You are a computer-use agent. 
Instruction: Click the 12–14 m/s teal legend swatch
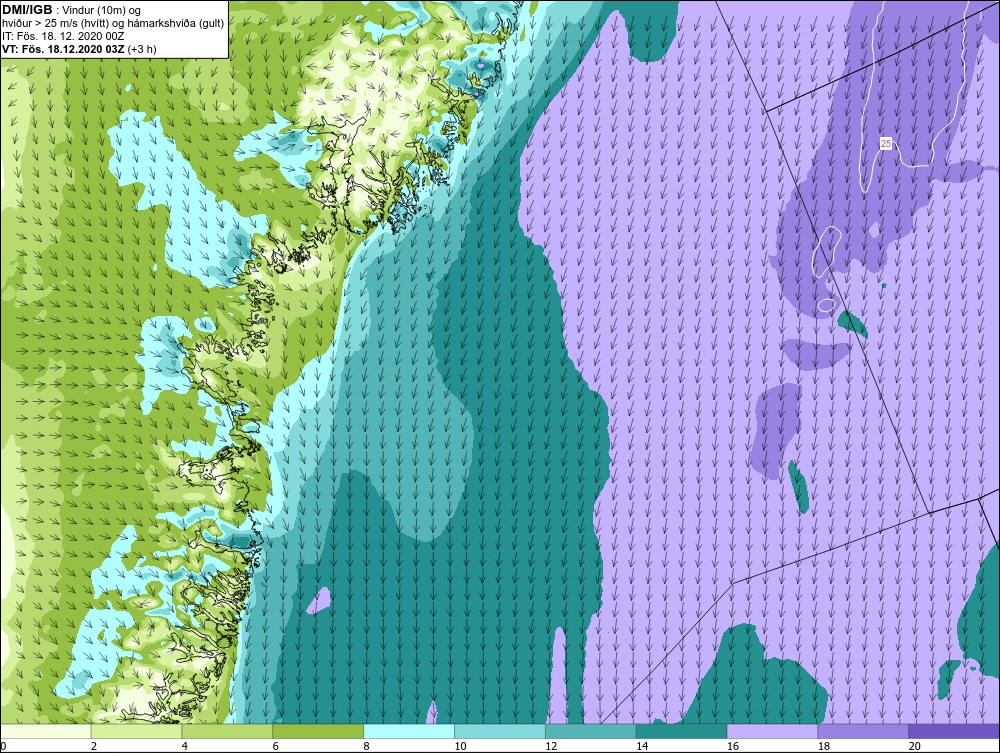591,731
